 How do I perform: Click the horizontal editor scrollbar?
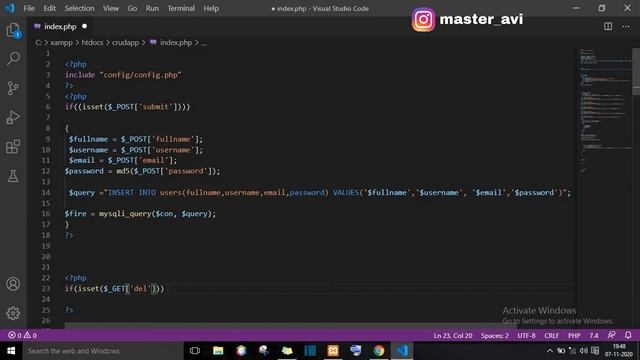point(290,326)
